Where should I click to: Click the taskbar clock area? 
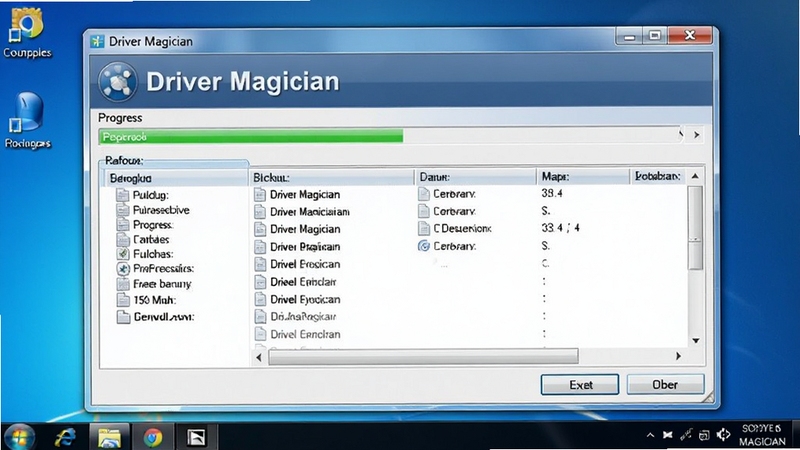pos(762,435)
